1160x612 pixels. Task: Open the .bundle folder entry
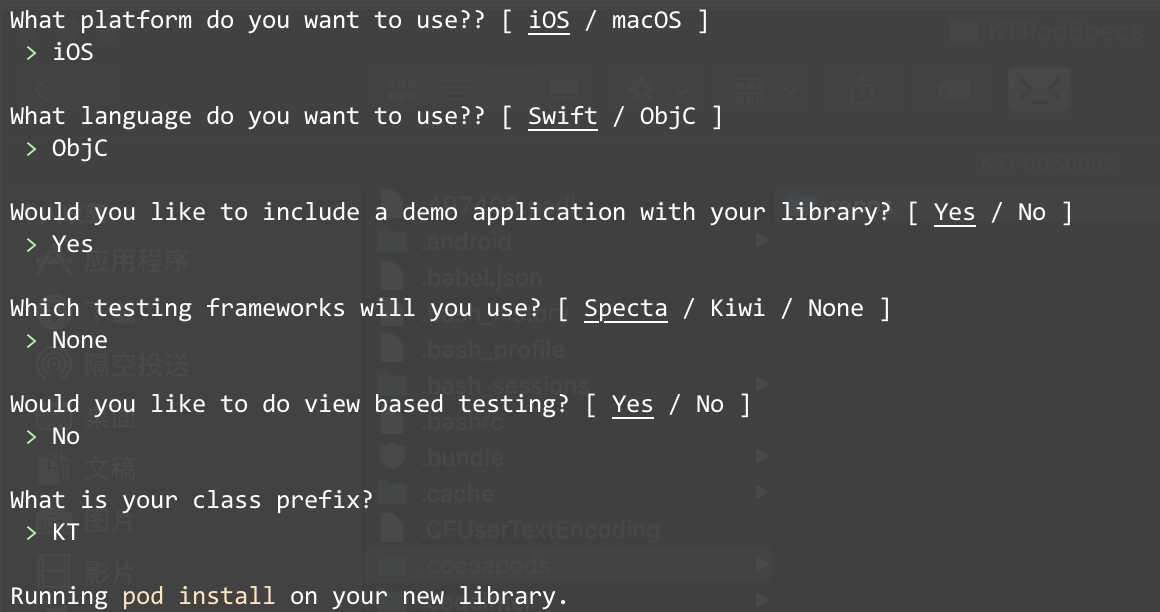[x=464, y=457]
